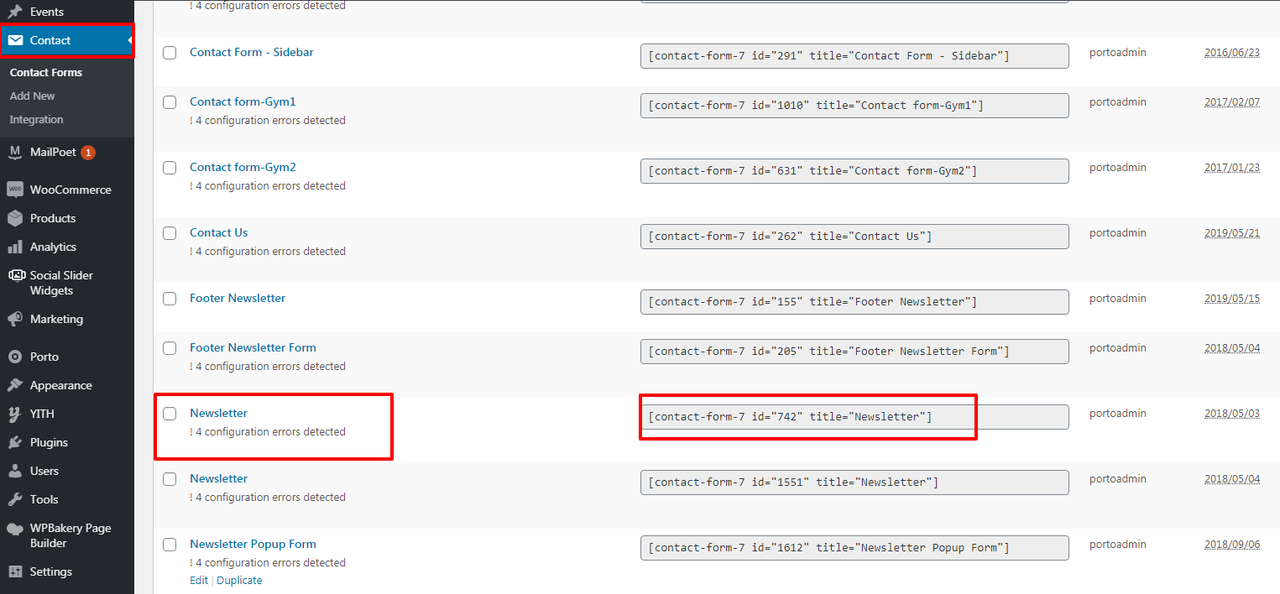Check the Footer Newsletter Form checkbox
This screenshot has height=594, width=1280.
tap(170, 348)
